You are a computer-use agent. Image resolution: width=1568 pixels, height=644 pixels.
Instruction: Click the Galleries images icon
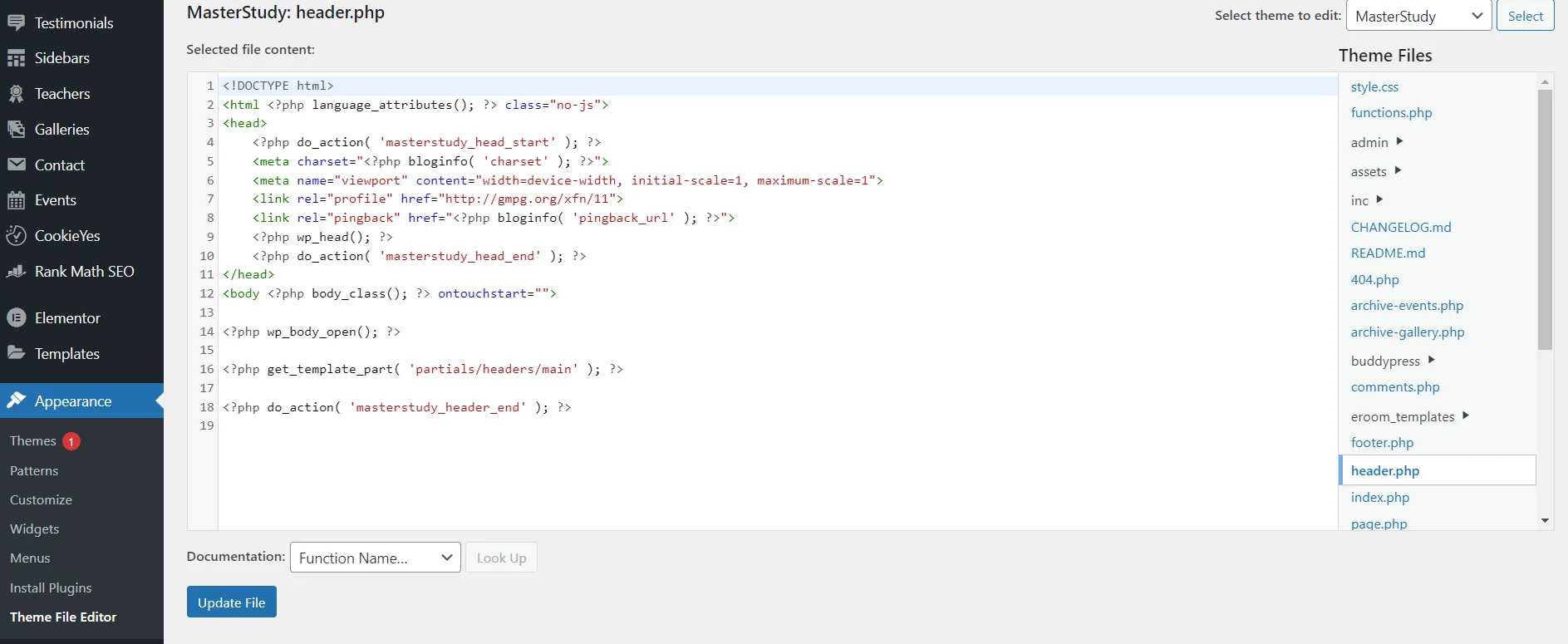coord(17,129)
